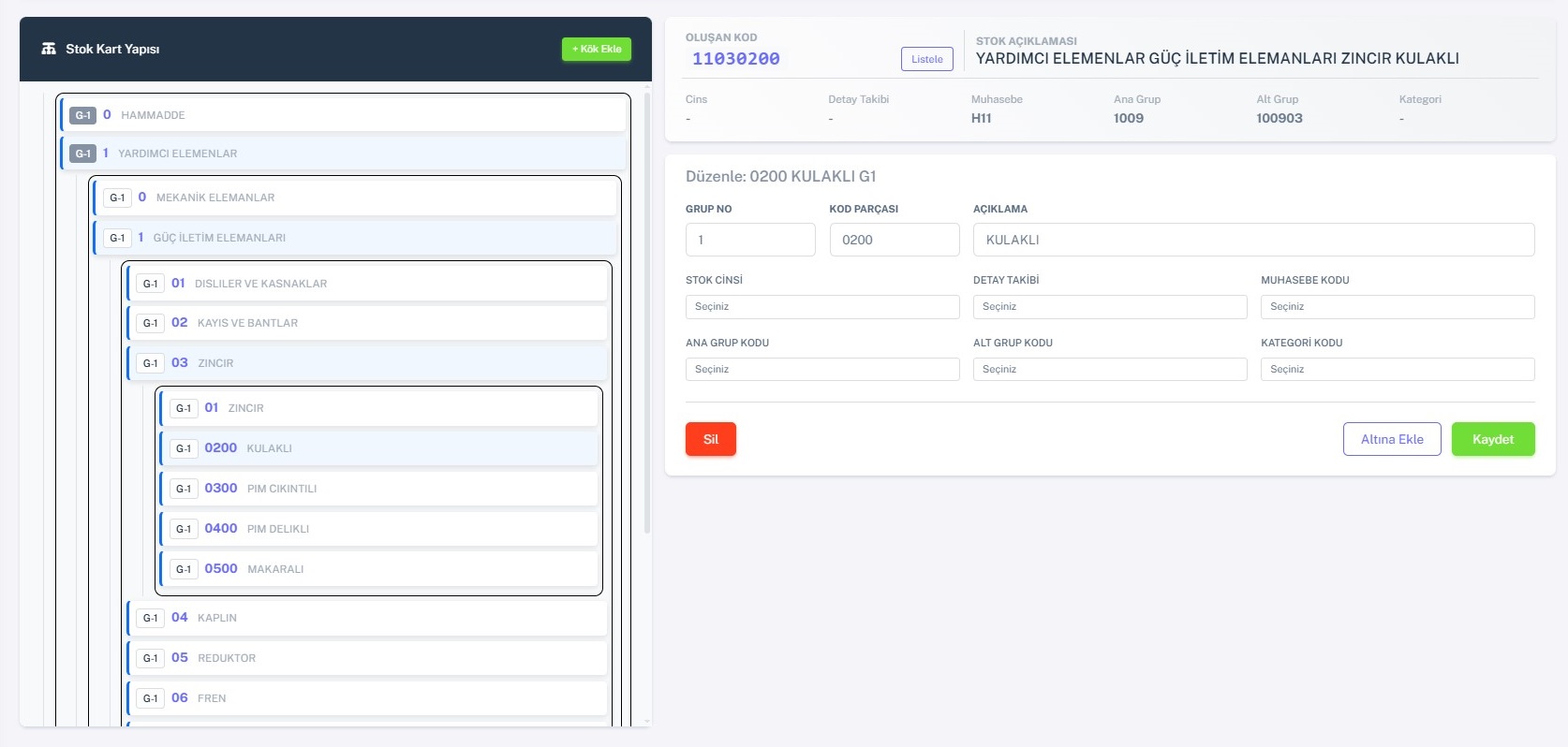The height and width of the screenshot is (747, 1568).
Task: Click the Stok Kart Yapısı hierarchy icon
Action: click(x=49, y=49)
